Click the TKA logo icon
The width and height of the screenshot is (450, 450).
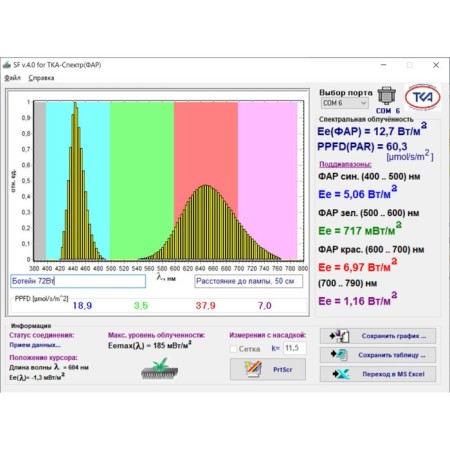coord(423,98)
